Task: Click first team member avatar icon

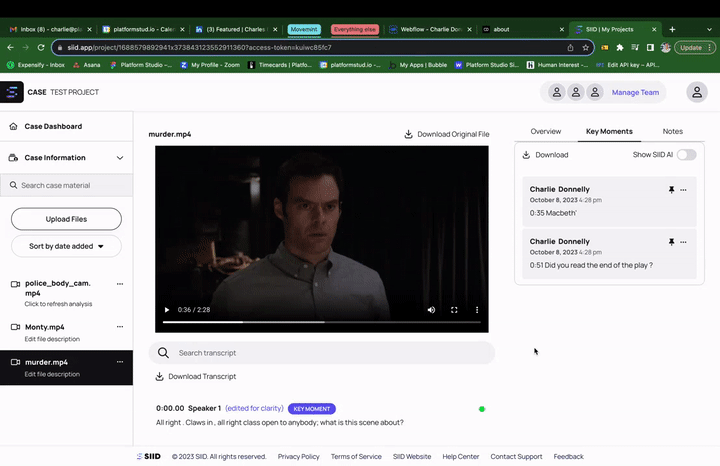Action: point(557,92)
